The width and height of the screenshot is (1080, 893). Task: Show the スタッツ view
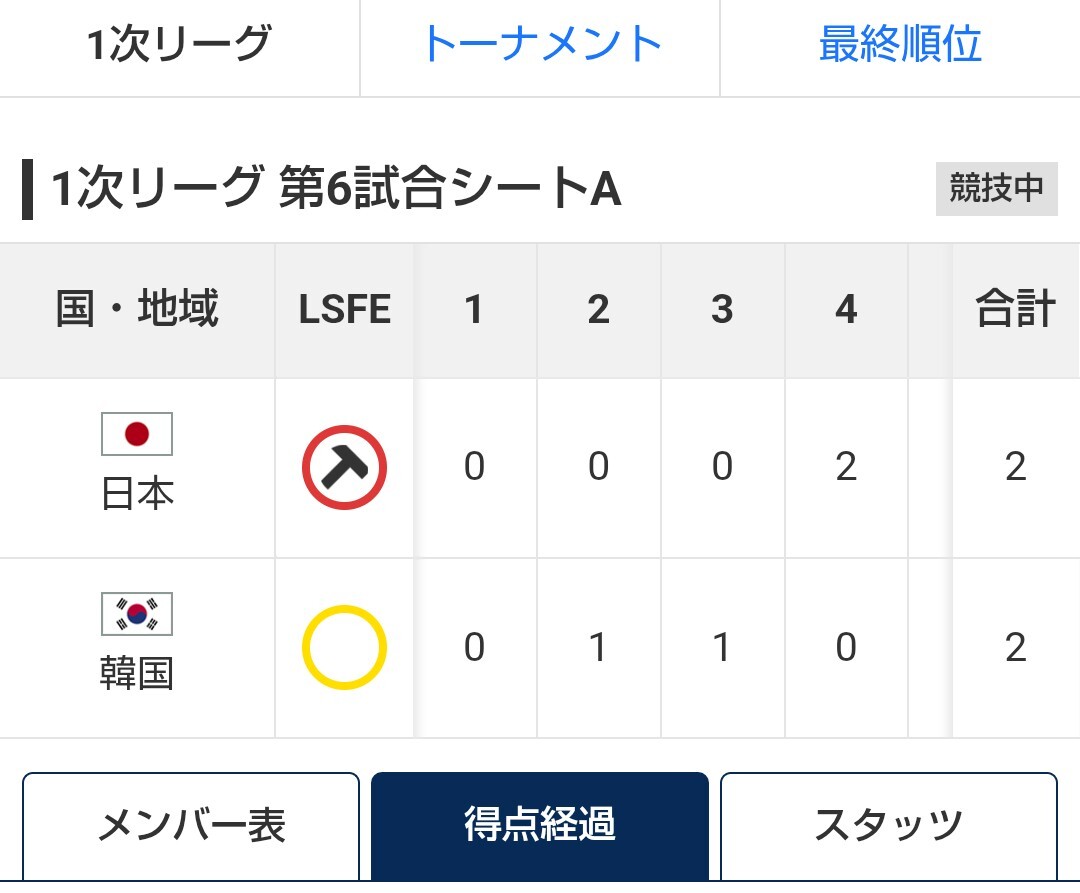(888, 826)
